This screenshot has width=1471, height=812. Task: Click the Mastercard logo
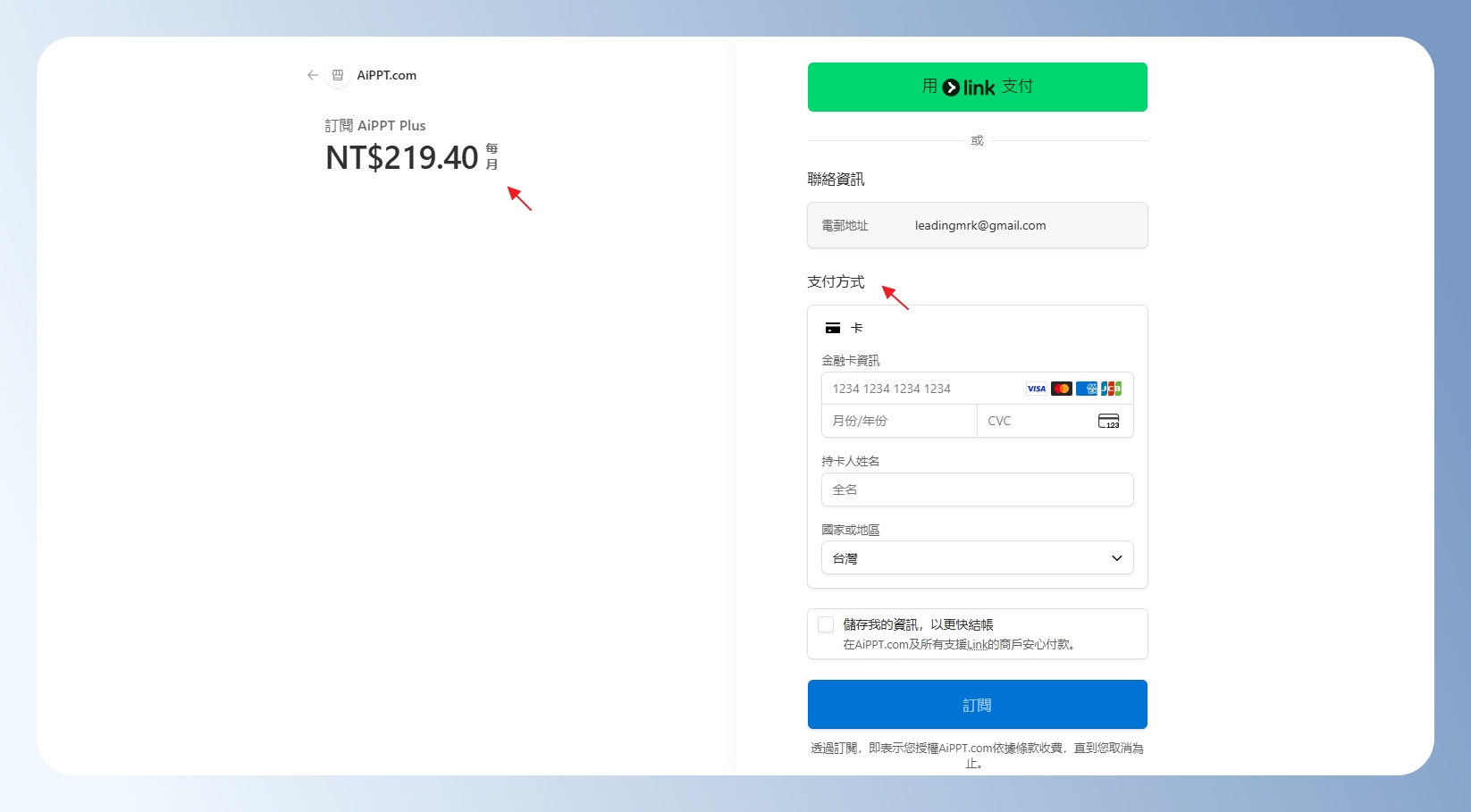pyautogui.click(x=1061, y=389)
